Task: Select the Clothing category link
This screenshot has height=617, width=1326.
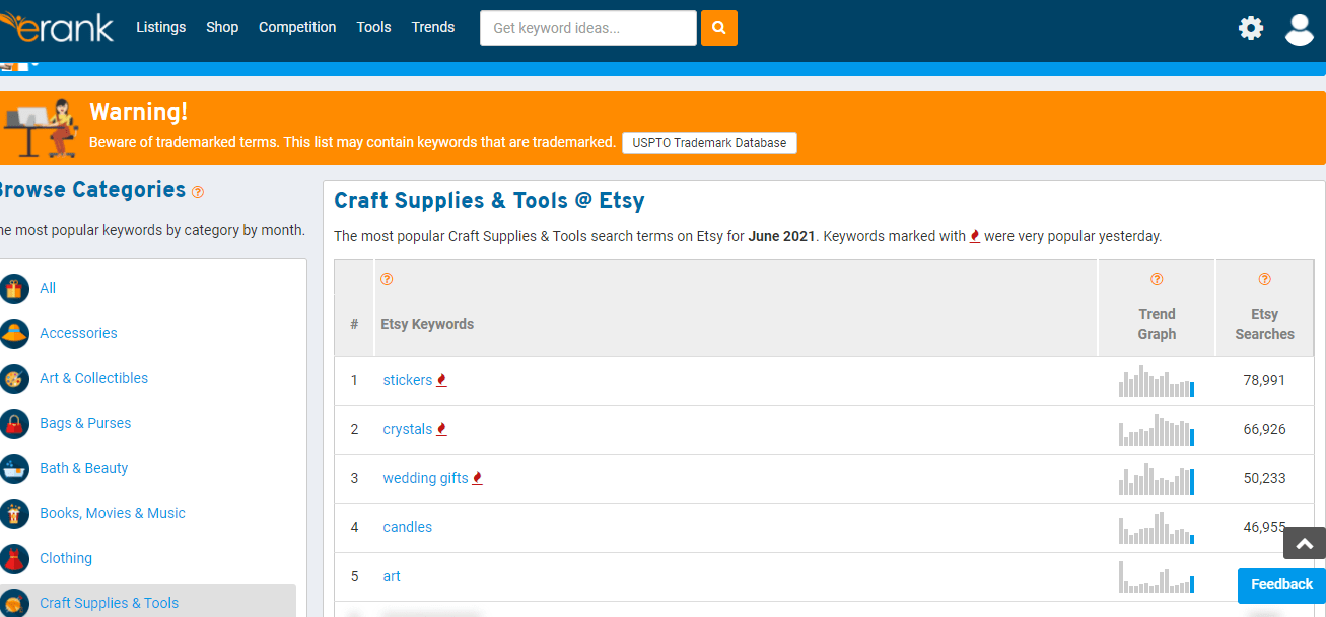Action: 66,558
